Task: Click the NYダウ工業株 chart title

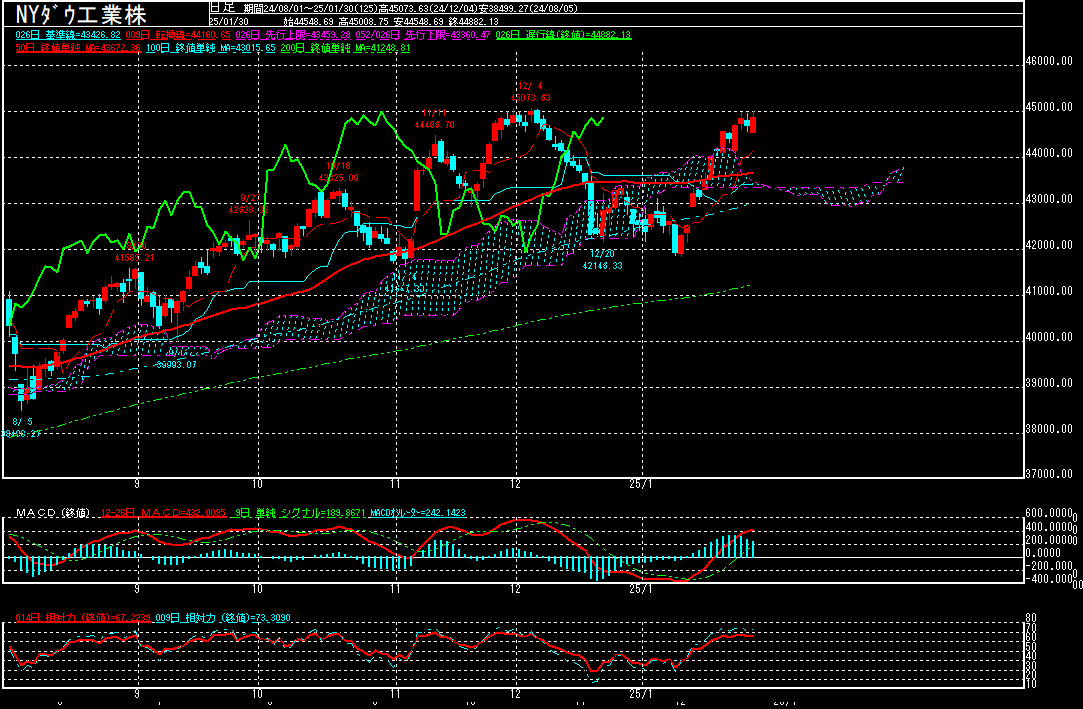Action: click(81, 14)
